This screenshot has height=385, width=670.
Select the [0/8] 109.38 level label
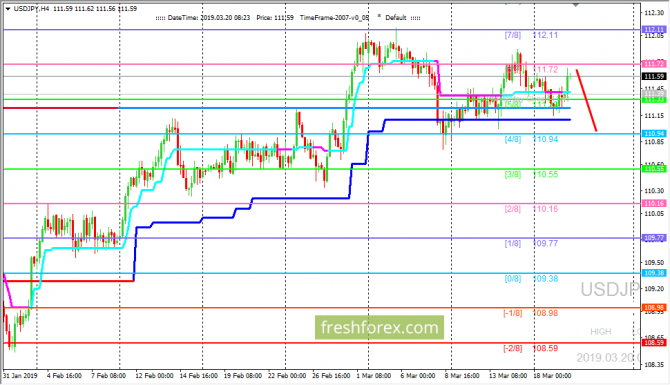[x=531, y=279]
